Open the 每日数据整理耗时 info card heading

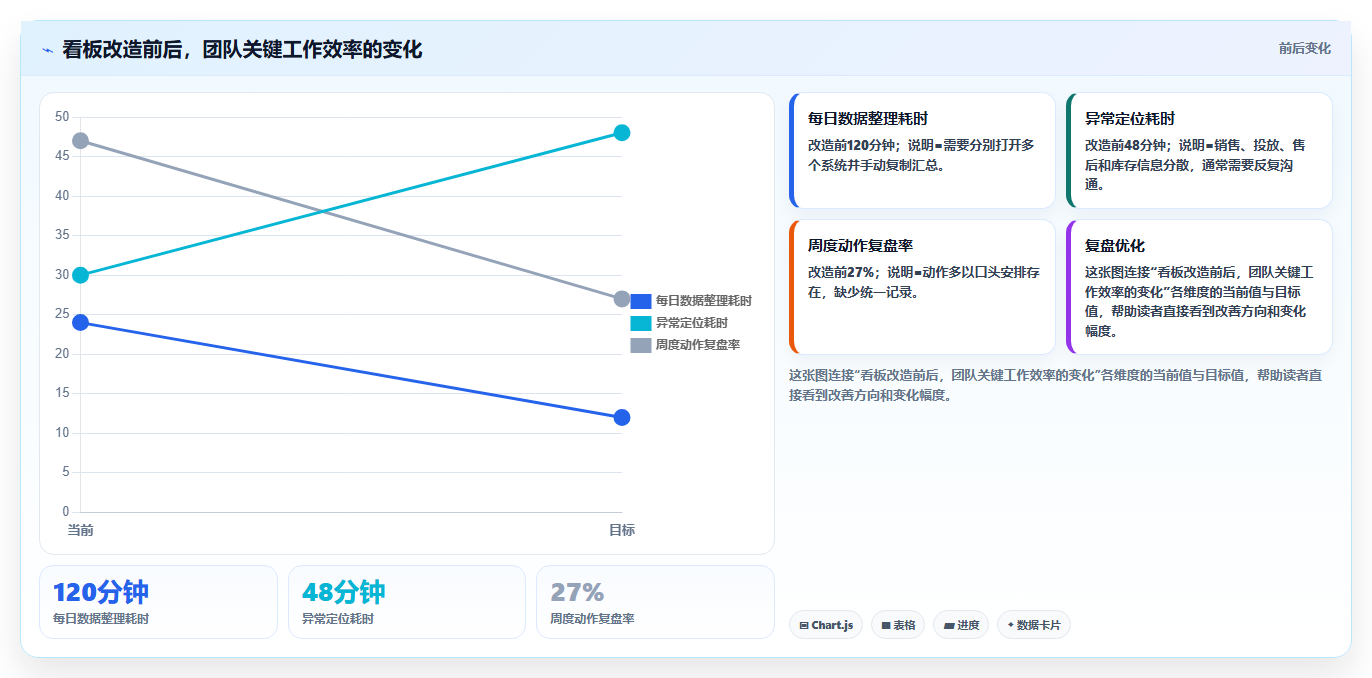click(868, 119)
